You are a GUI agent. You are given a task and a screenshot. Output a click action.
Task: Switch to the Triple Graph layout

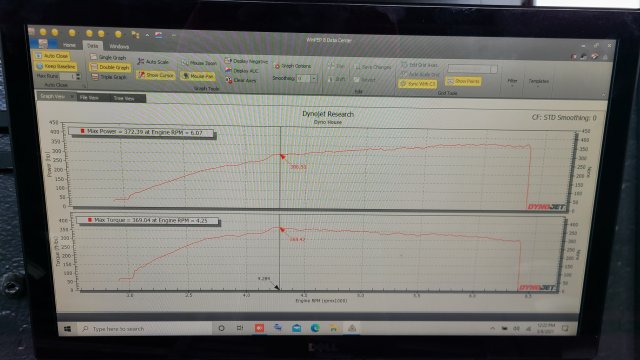[x=109, y=77]
